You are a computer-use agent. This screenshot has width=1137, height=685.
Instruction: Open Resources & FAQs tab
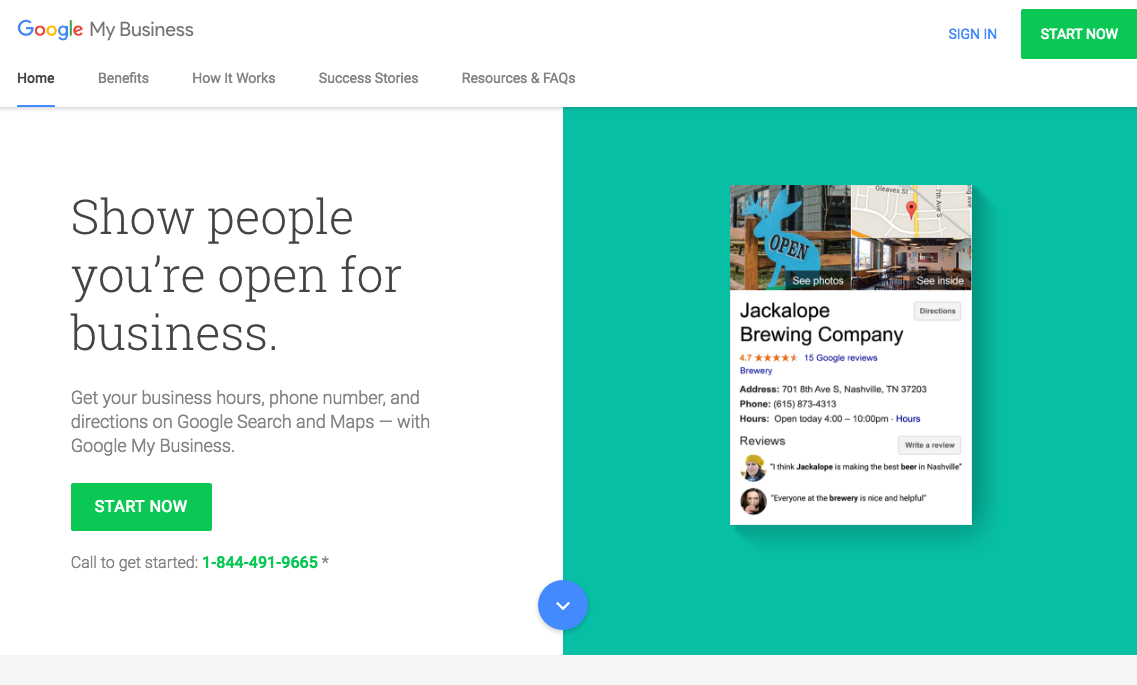[x=518, y=78]
